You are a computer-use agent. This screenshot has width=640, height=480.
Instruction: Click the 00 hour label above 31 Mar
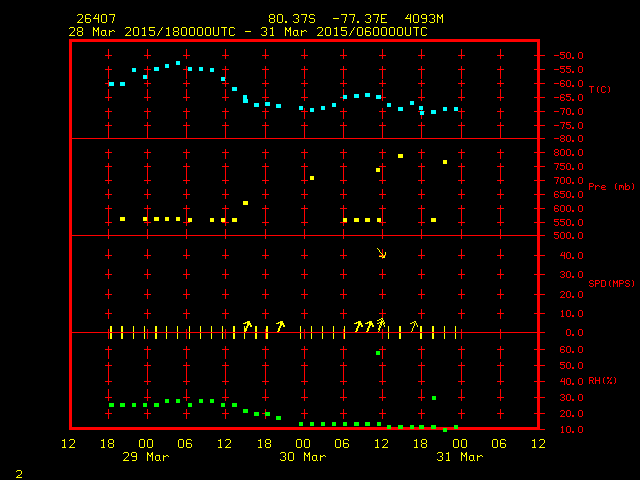click(x=460, y=444)
